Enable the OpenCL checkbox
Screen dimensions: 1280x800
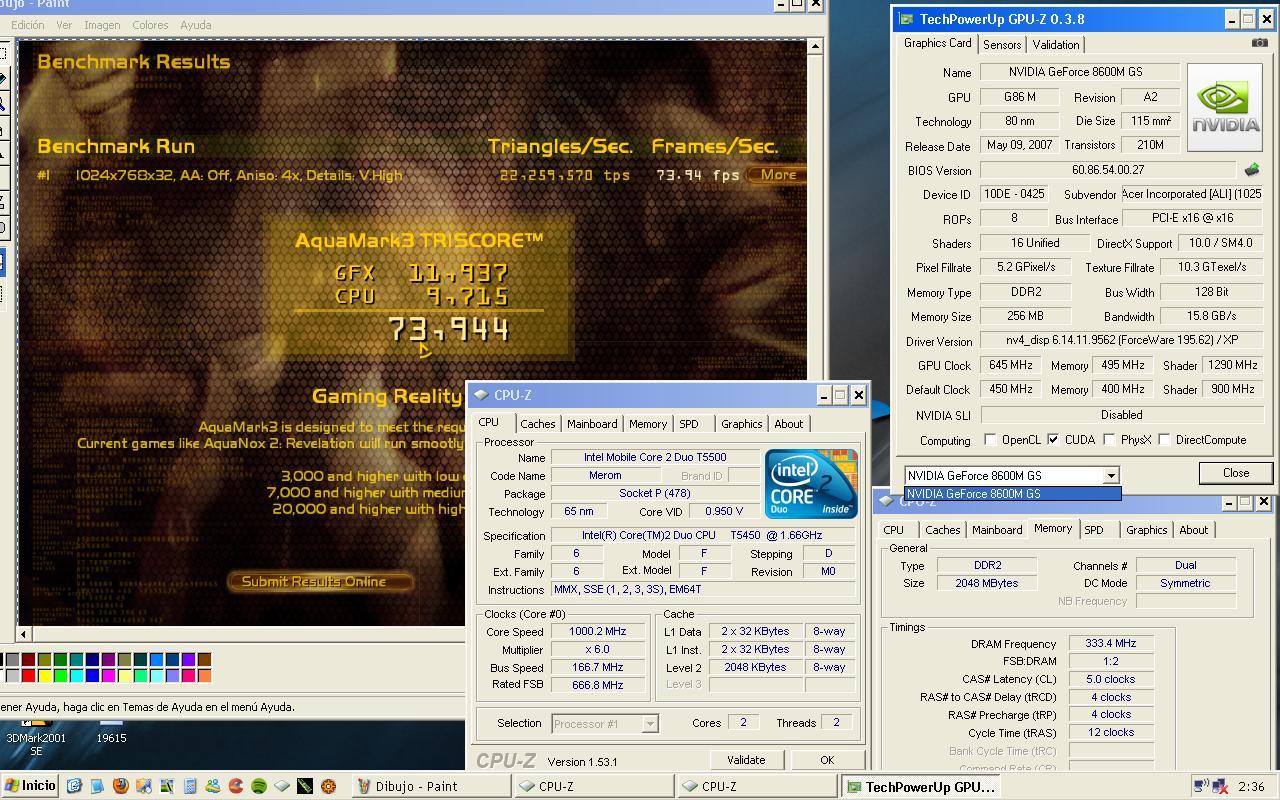click(990, 440)
